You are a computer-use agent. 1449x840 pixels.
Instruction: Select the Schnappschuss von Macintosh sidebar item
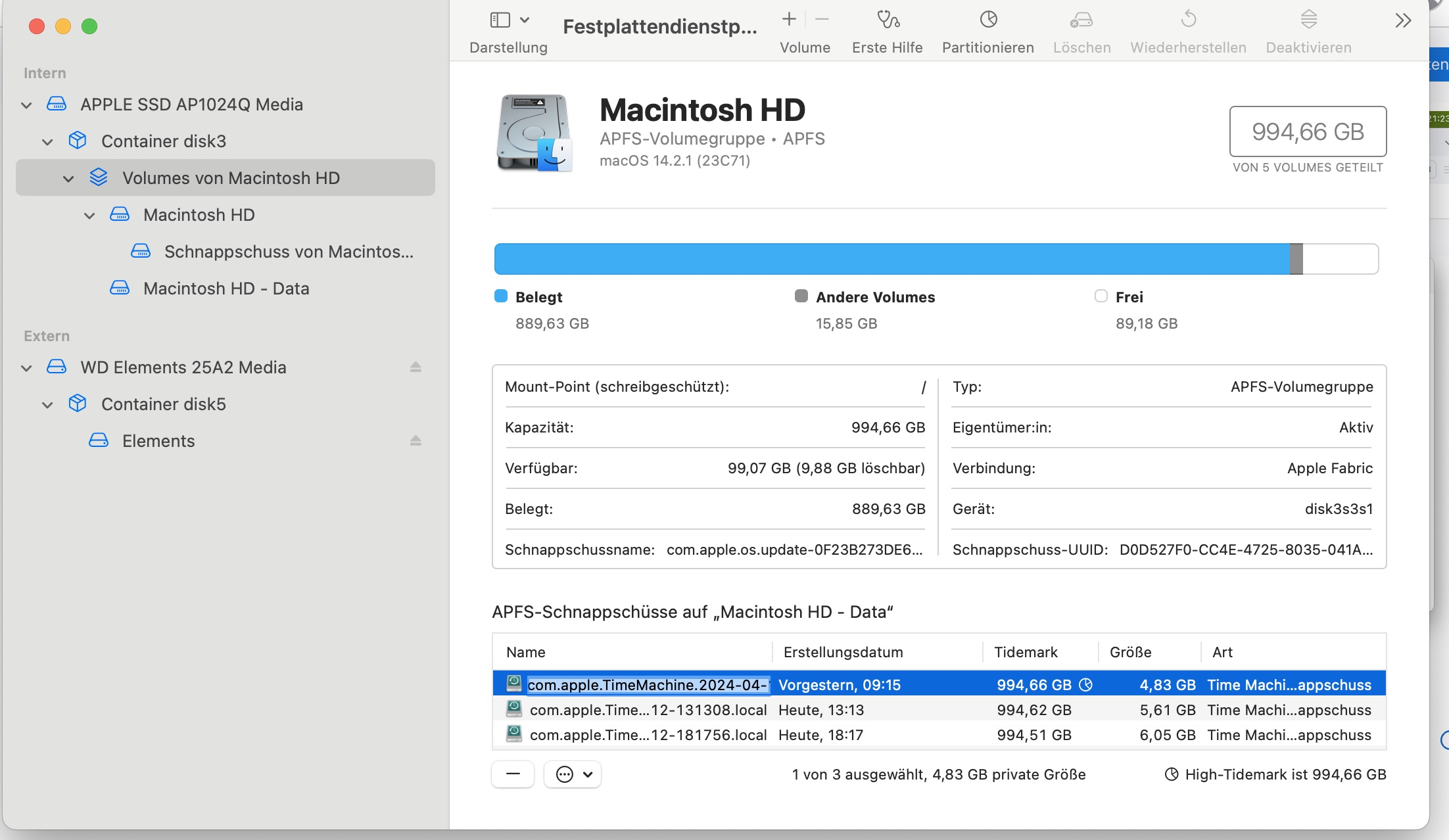288,252
